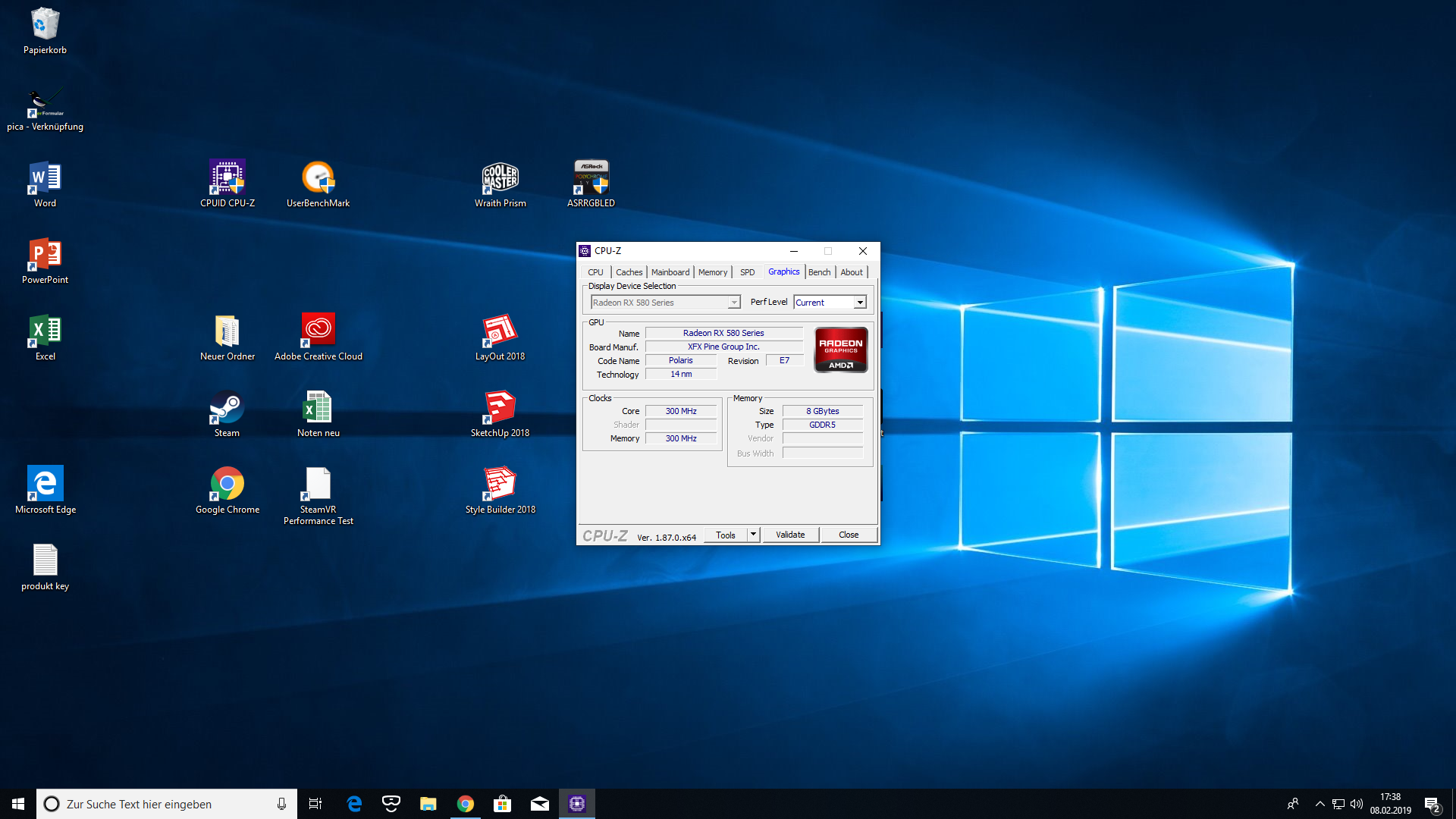Click the Board Manuf. value XFX Pine Group Inc.
This screenshot has height=819, width=1456.
723,347
